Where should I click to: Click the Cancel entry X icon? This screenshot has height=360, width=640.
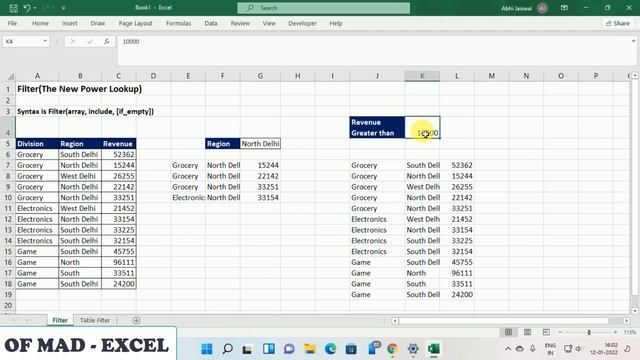[x=73, y=41]
